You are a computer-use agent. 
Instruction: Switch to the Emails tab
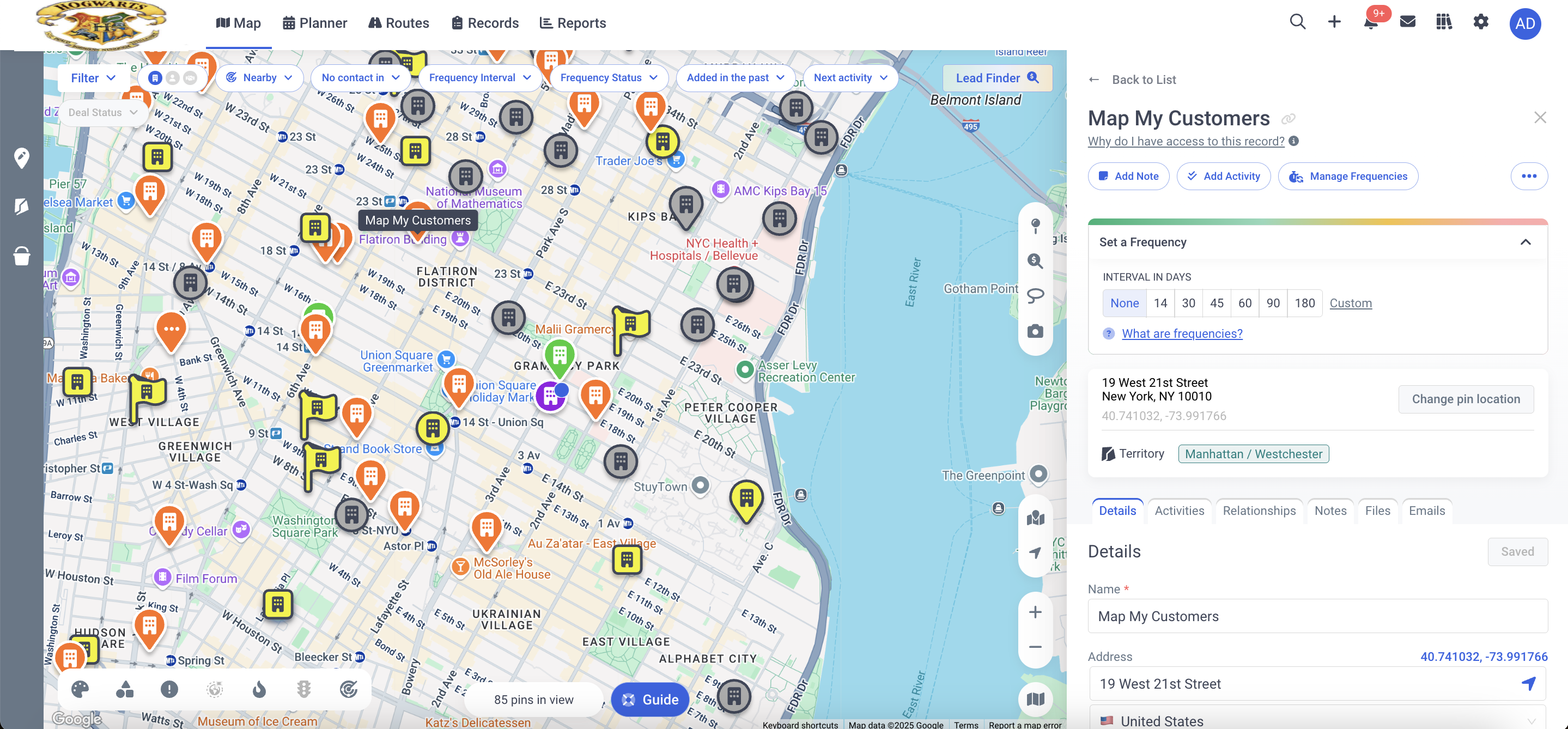click(1426, 511)
